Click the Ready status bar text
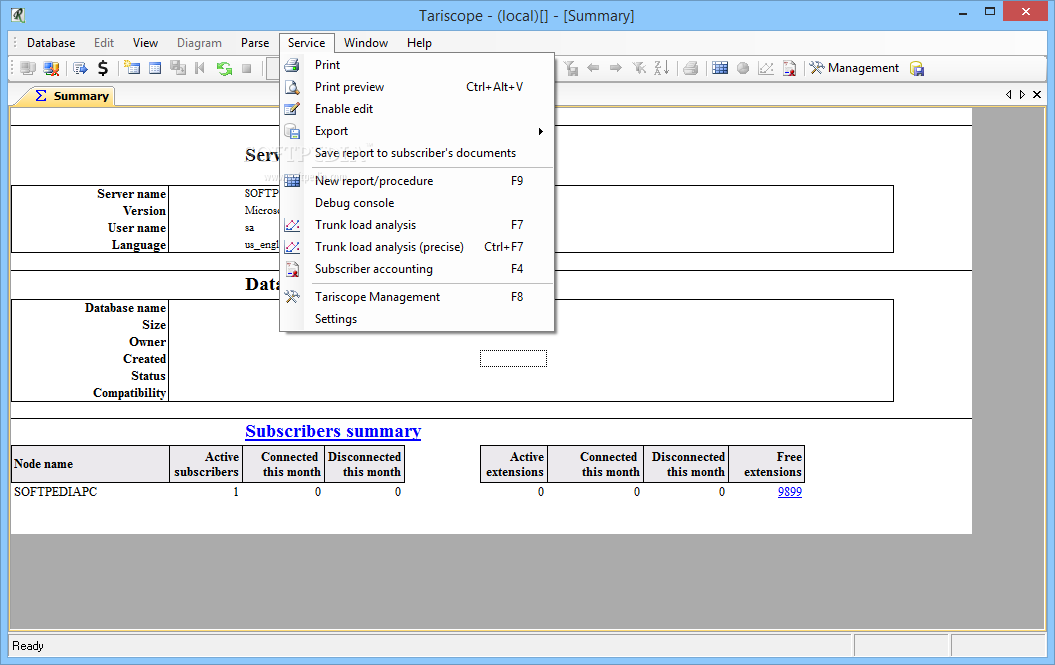This screenshot has width=1055, height=665. tap(28, 646)
